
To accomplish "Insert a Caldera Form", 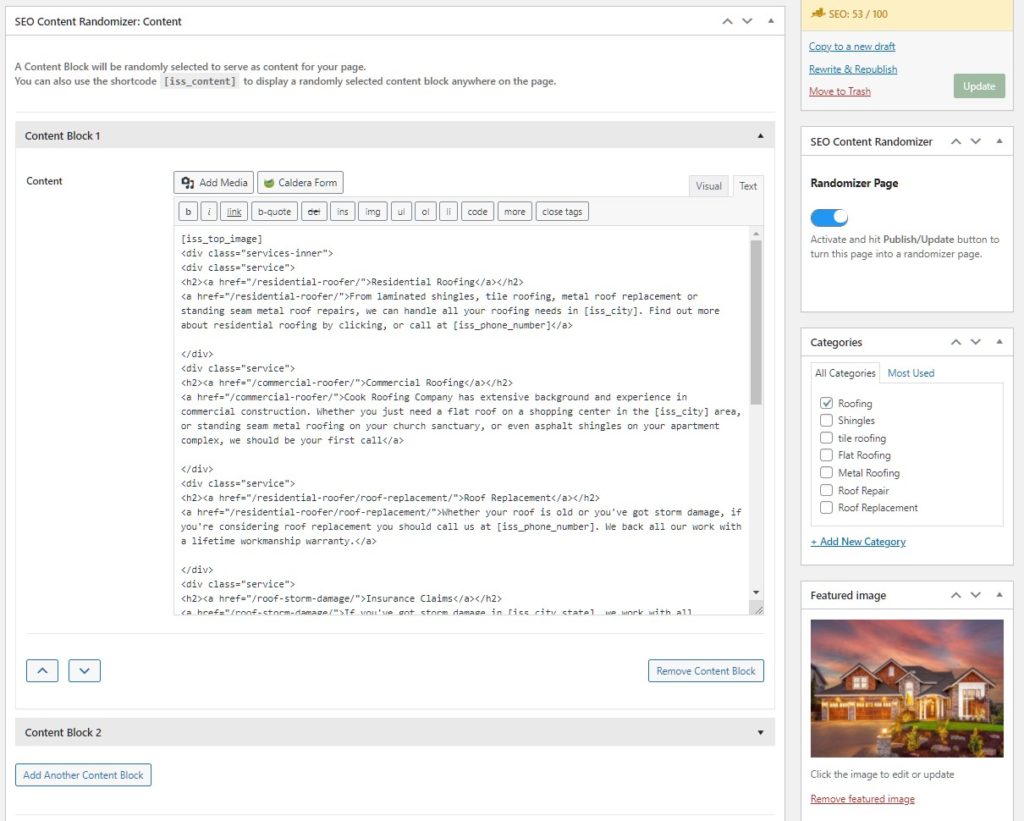I will [299, 182].
